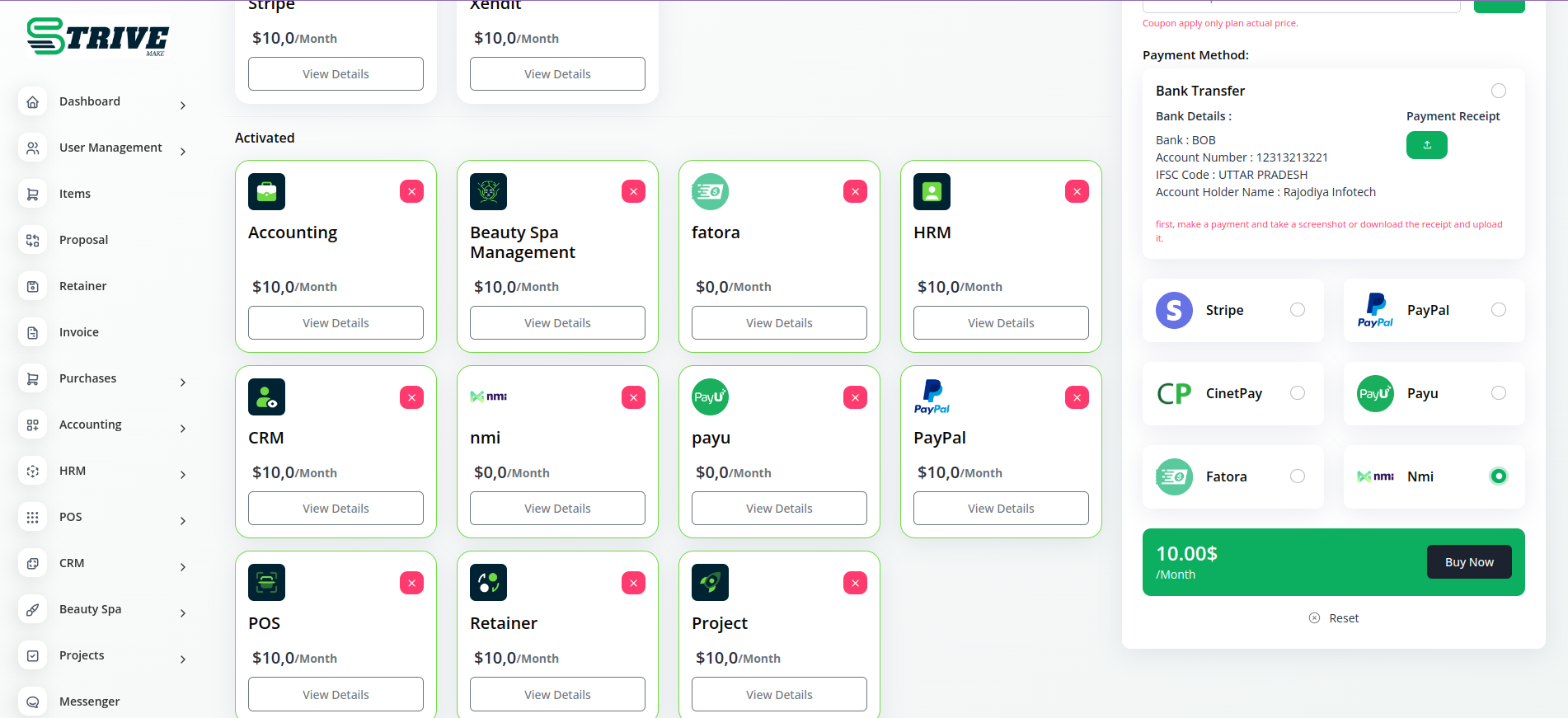Click the payment receipt upload icon
The image size is (1568, 718).
(x=1426, y=145)
